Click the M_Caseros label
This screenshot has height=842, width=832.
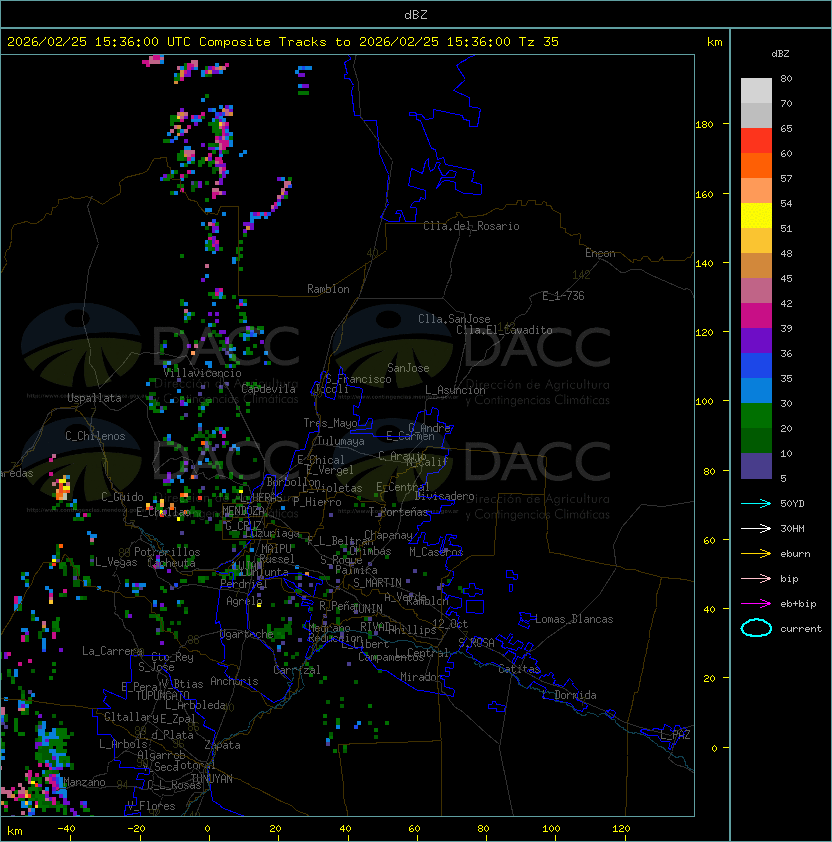click(436, 551)
